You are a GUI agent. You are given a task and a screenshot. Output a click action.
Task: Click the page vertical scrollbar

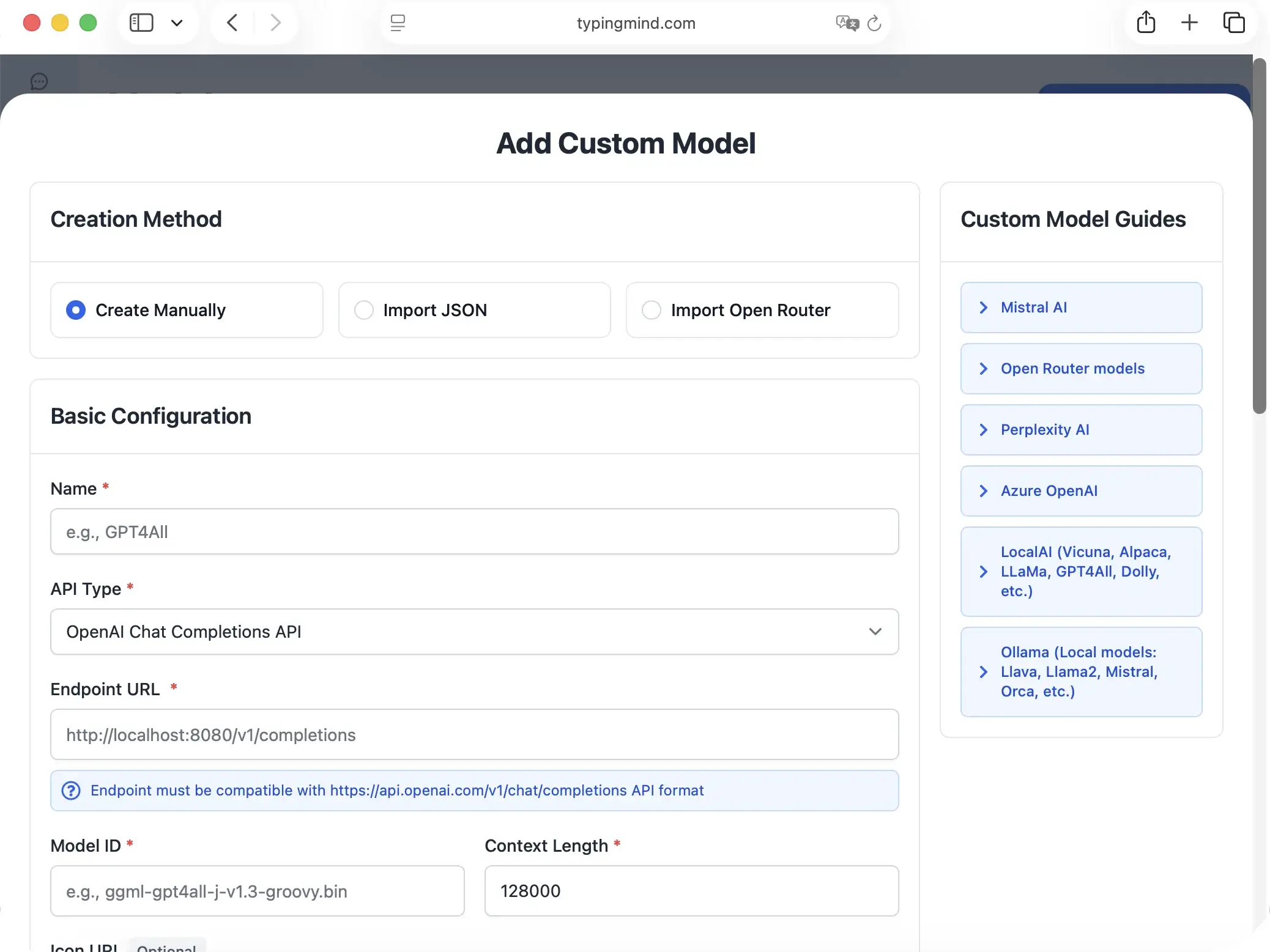click(1259, 235)
